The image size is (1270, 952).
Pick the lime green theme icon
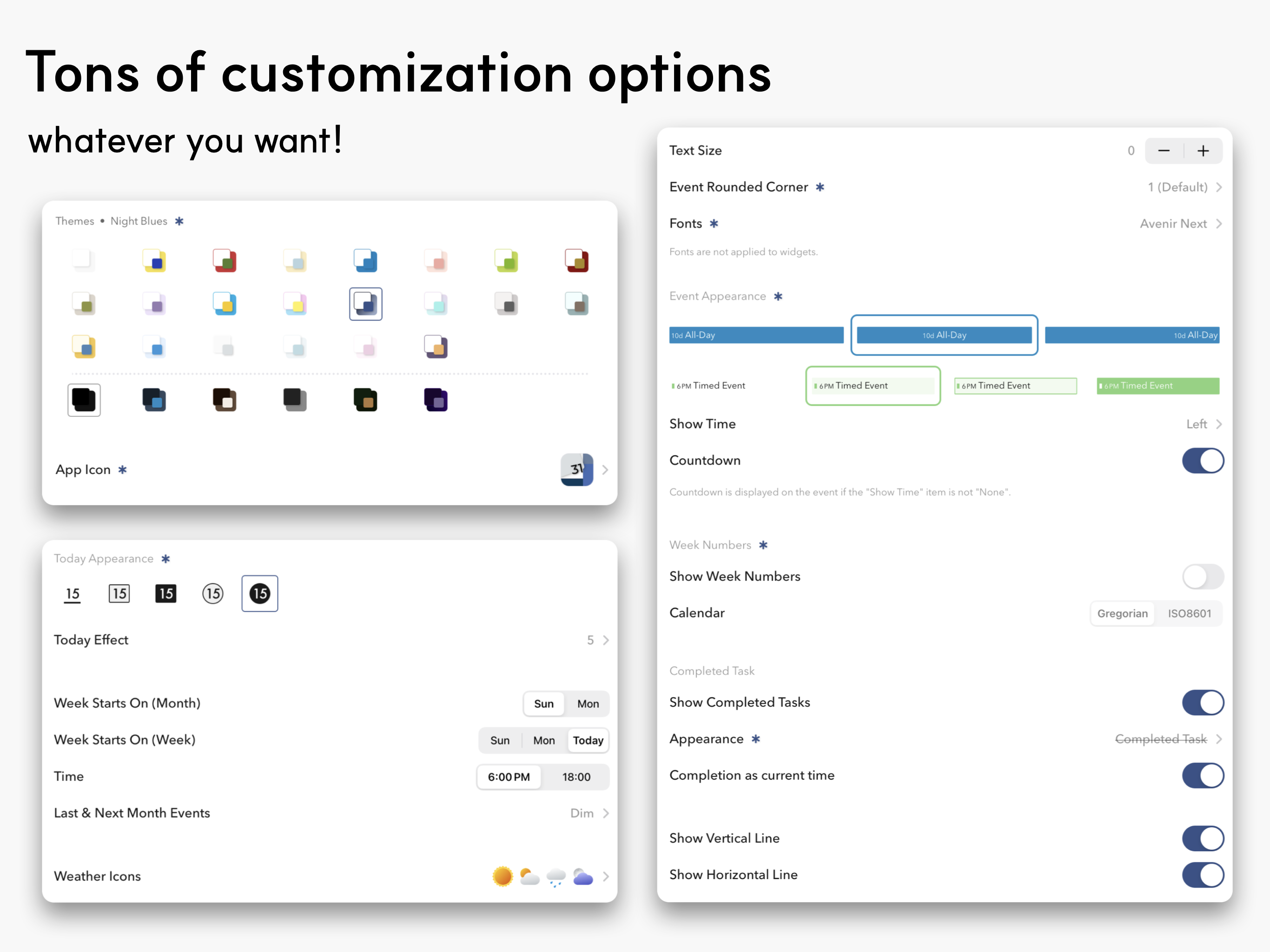pos(506,261)
